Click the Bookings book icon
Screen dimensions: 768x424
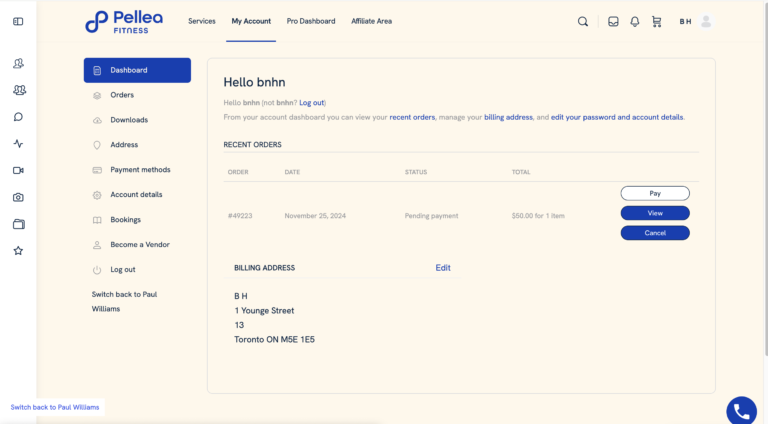point(97,220)
